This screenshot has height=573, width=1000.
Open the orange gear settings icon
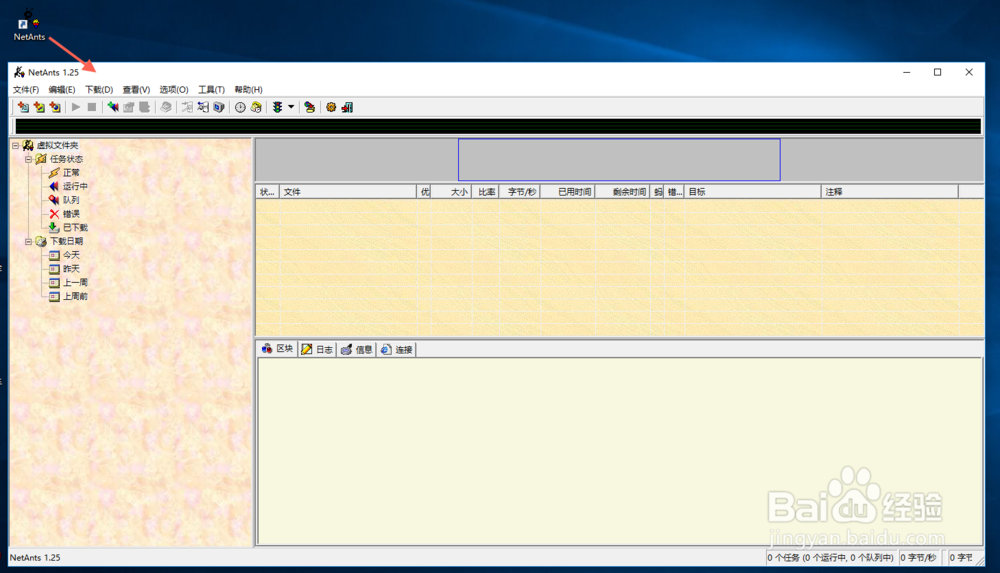[x=331, y=107]
